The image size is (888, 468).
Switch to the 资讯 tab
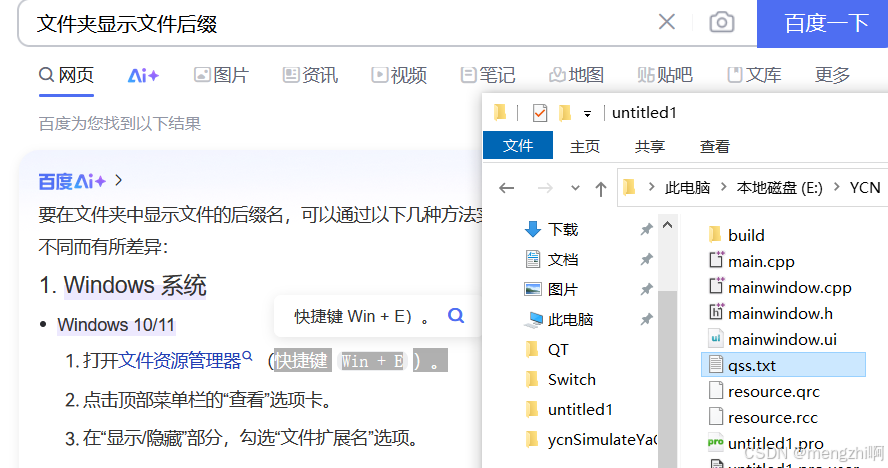(310, 75)
